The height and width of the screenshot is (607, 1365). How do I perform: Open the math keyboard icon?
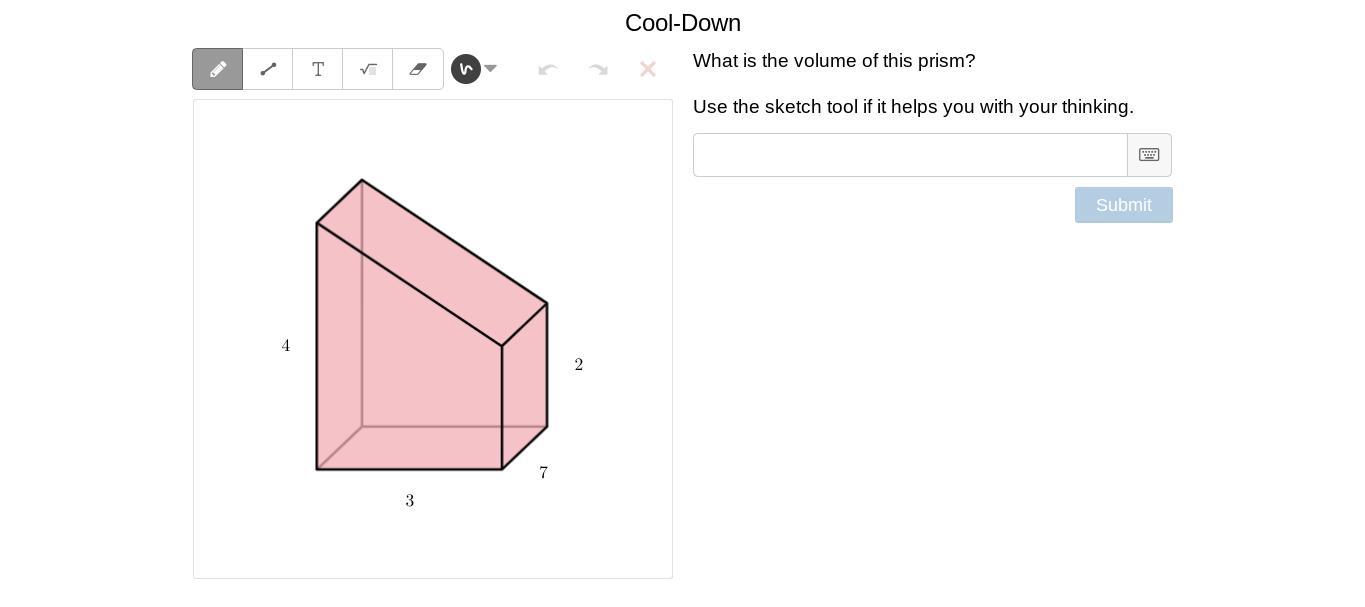coord(1149,155)
